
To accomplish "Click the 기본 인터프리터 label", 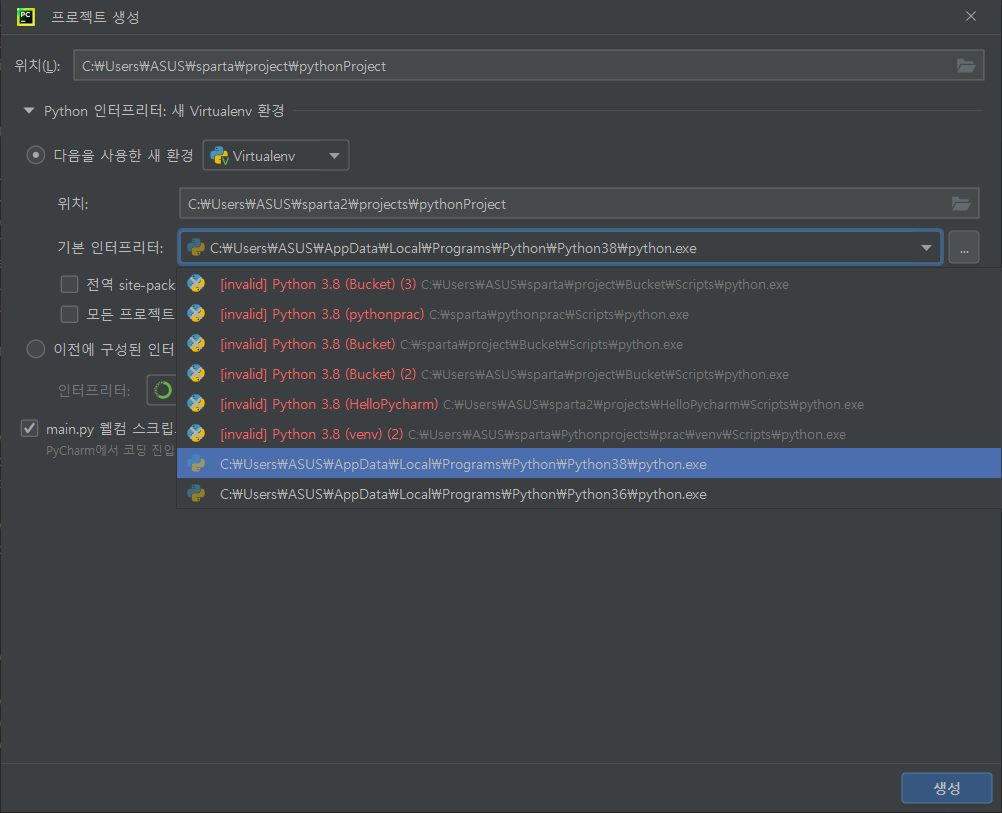I will 111,247.
